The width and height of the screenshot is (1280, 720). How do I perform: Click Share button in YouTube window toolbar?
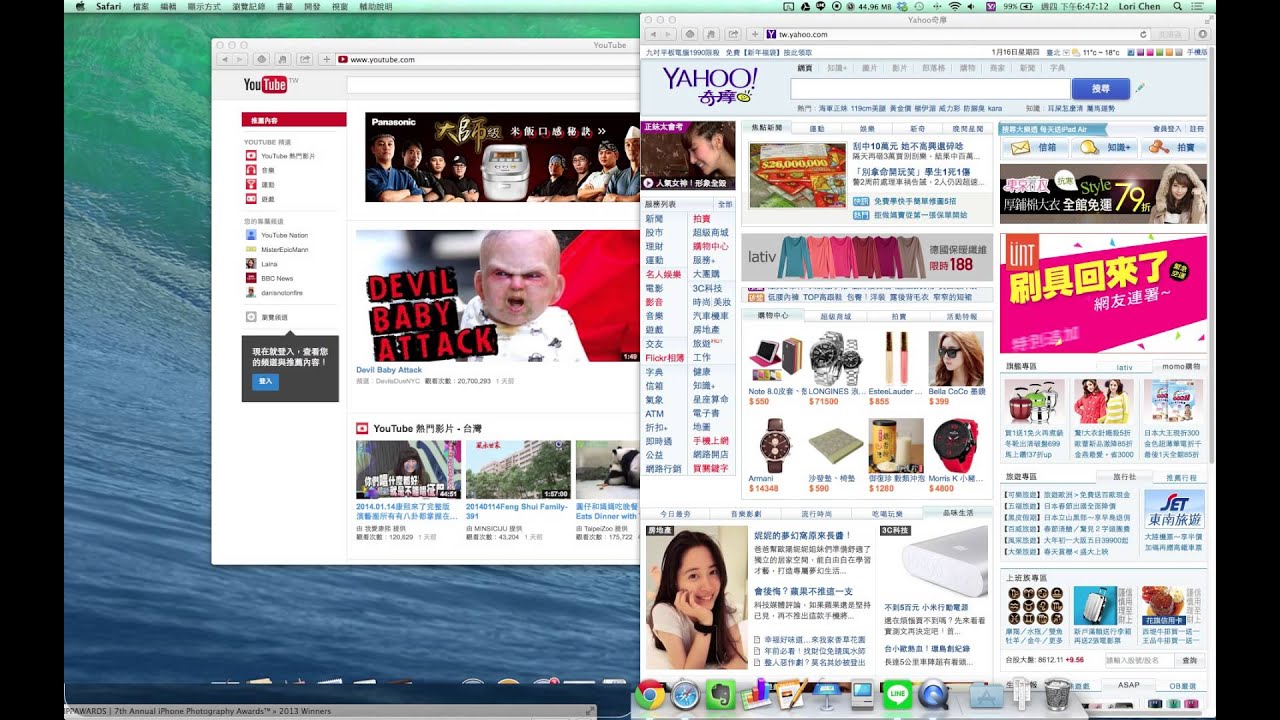[x=304, y=59]
